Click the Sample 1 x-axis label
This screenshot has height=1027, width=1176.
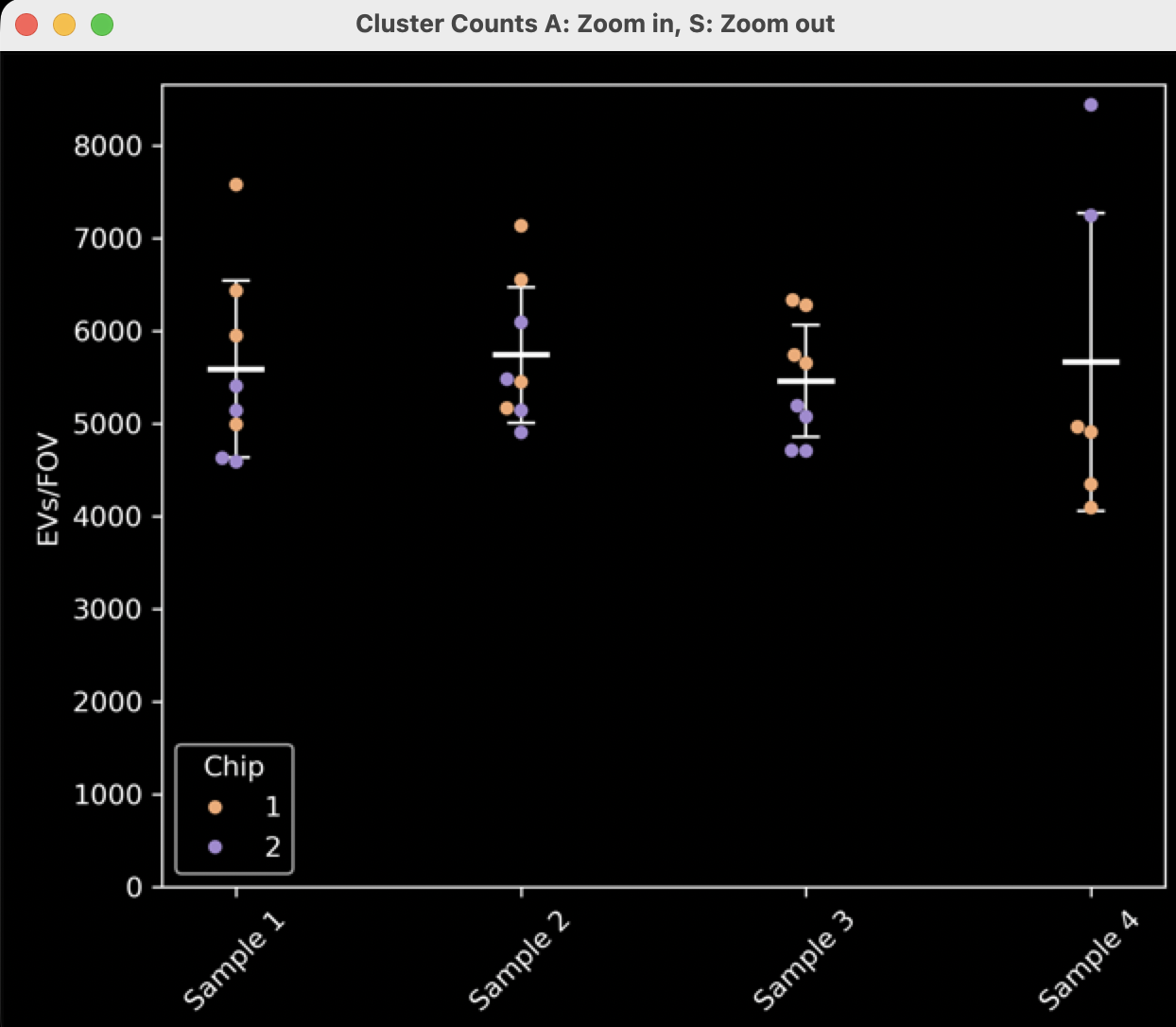click(x=234, y=960)
